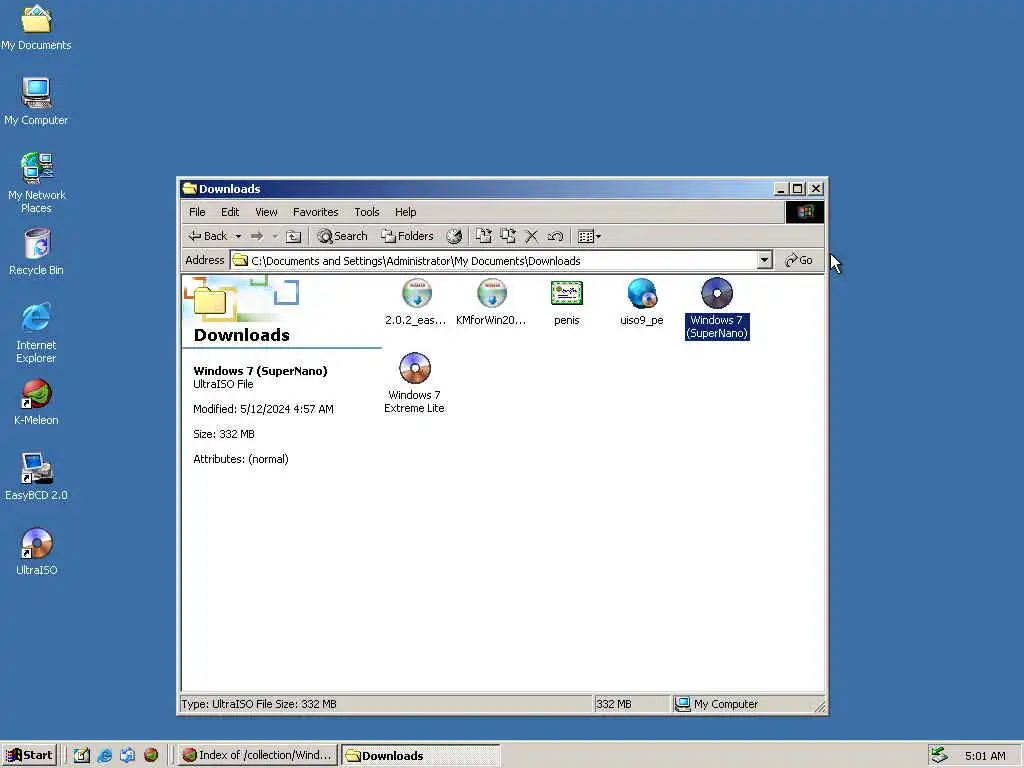This screenshot has width=1024, height=768.
Task: Select the Windows 7 (SuperNano) ISO file
Action: click(717, 308)
